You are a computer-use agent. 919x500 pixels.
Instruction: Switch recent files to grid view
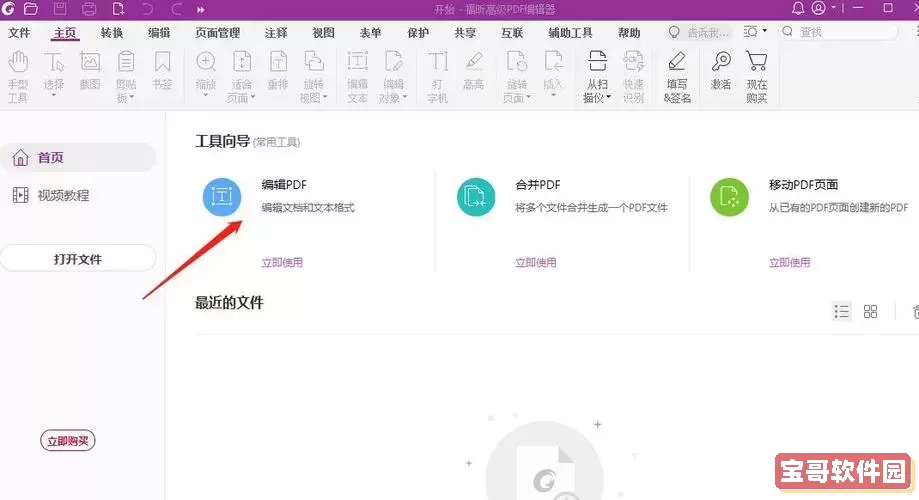point(870,311)
